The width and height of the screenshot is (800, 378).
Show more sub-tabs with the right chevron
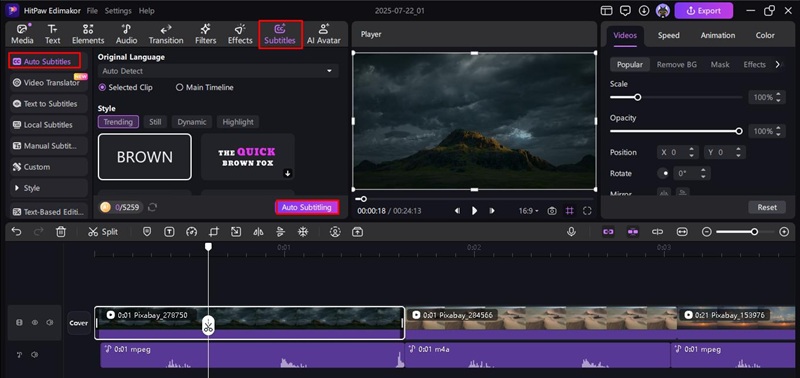point(778,64)
